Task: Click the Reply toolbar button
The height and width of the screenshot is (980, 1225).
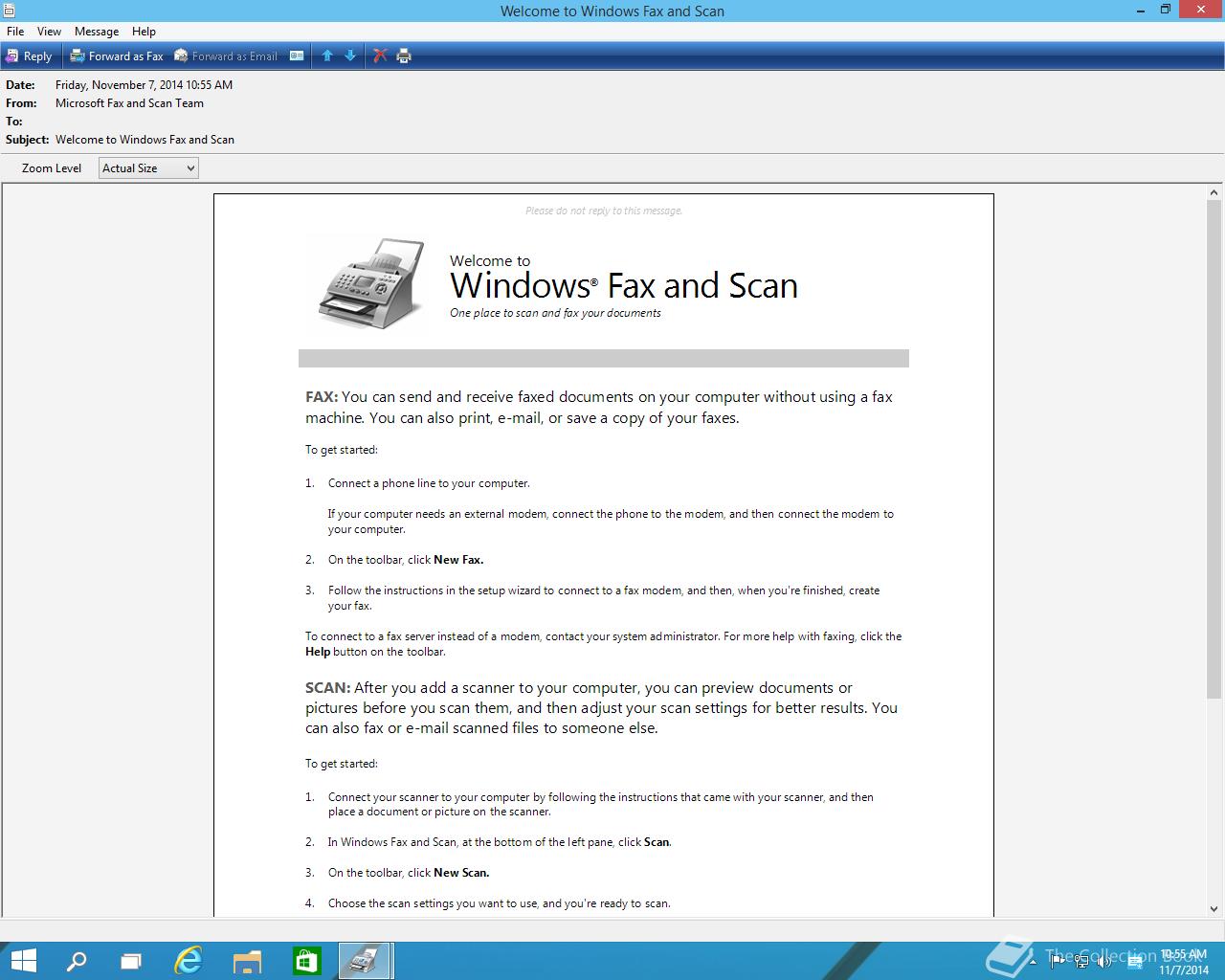Action: click(x=30, y=56)
